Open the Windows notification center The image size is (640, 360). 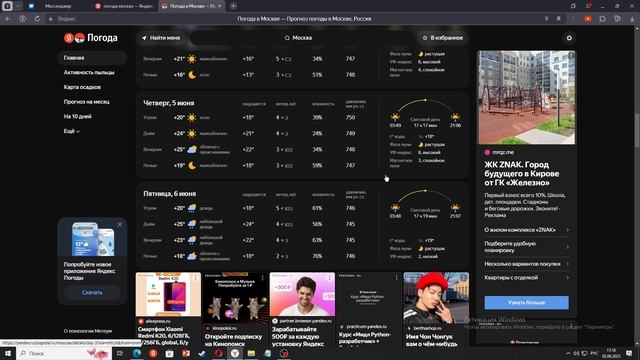629,353
